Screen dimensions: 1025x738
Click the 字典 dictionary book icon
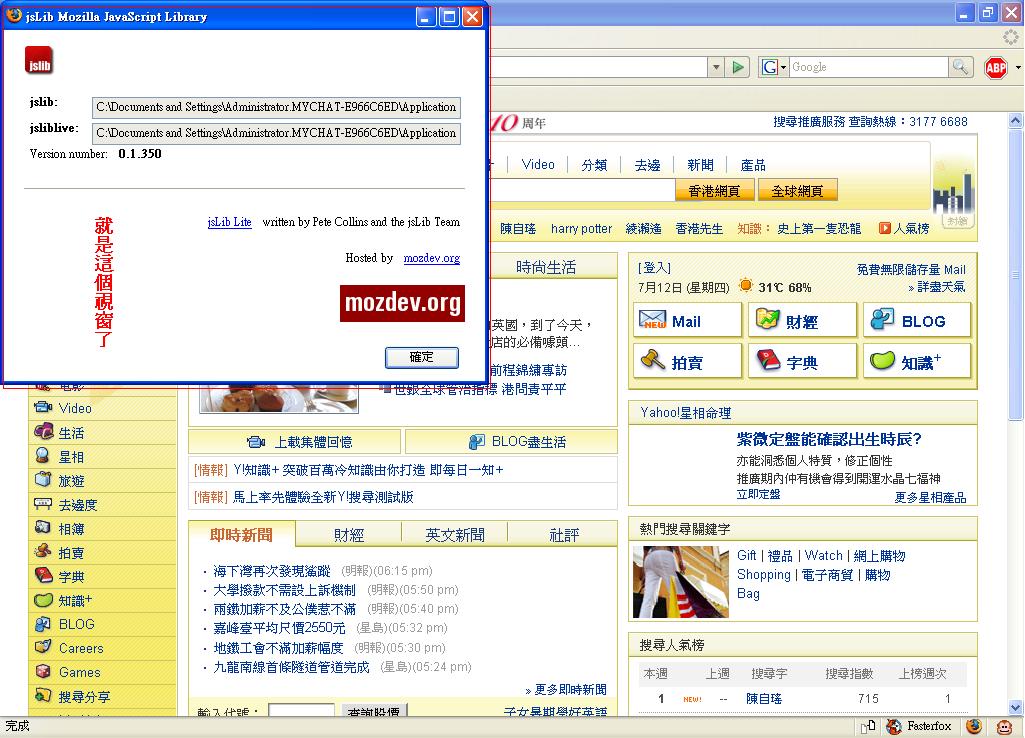(x=769, y=361)
